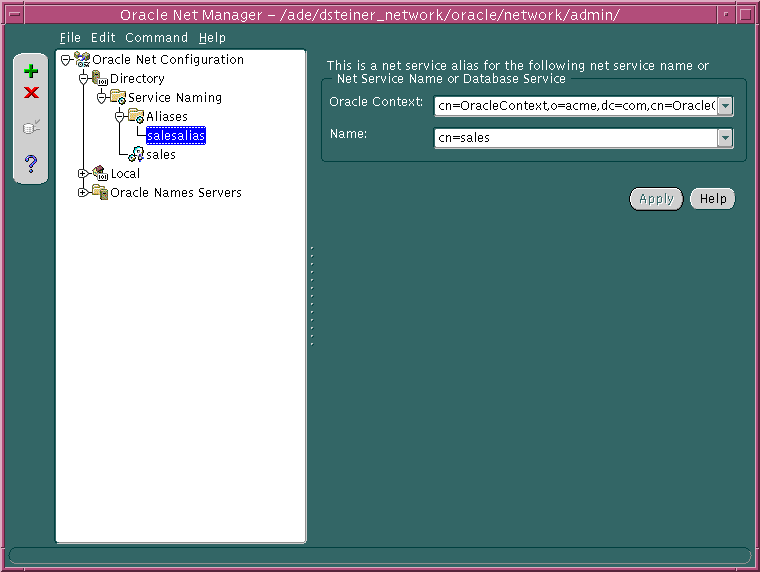The width and height of the screenshot is (760, 572).
Task: Open the Command menu
Action: coord(156,38)
